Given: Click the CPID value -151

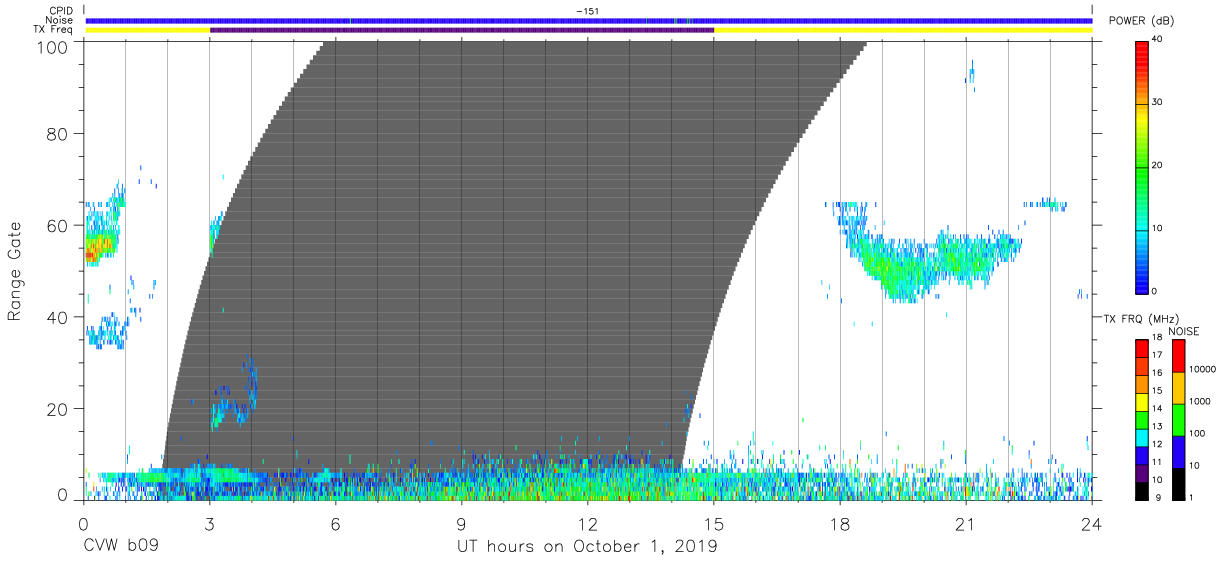Looking at the screenshot, I should point(587,11).
